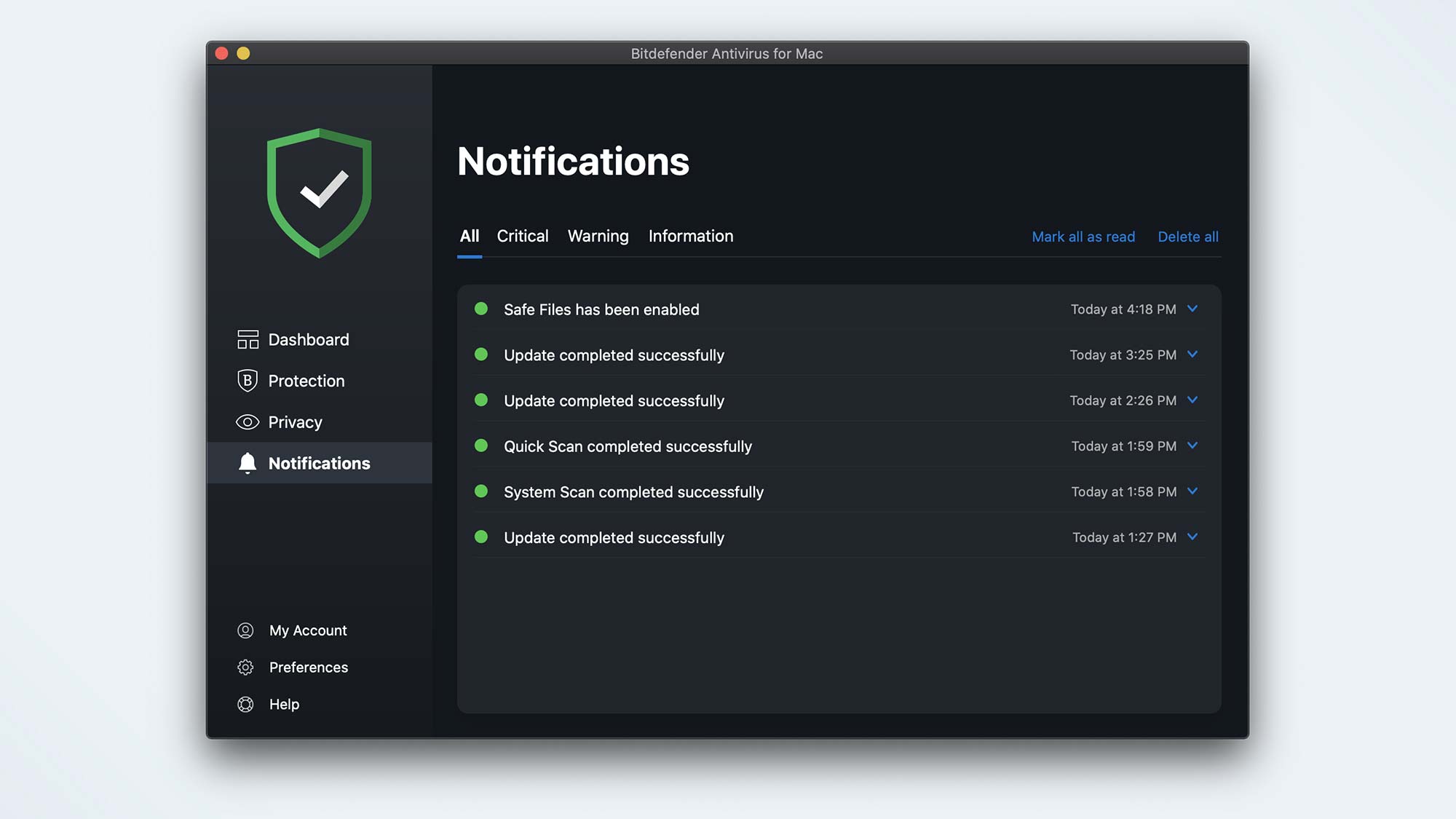This screenshot has width=1456, height=819.
Task: Click the Notifications bell icon
Action: click(247, 463)
